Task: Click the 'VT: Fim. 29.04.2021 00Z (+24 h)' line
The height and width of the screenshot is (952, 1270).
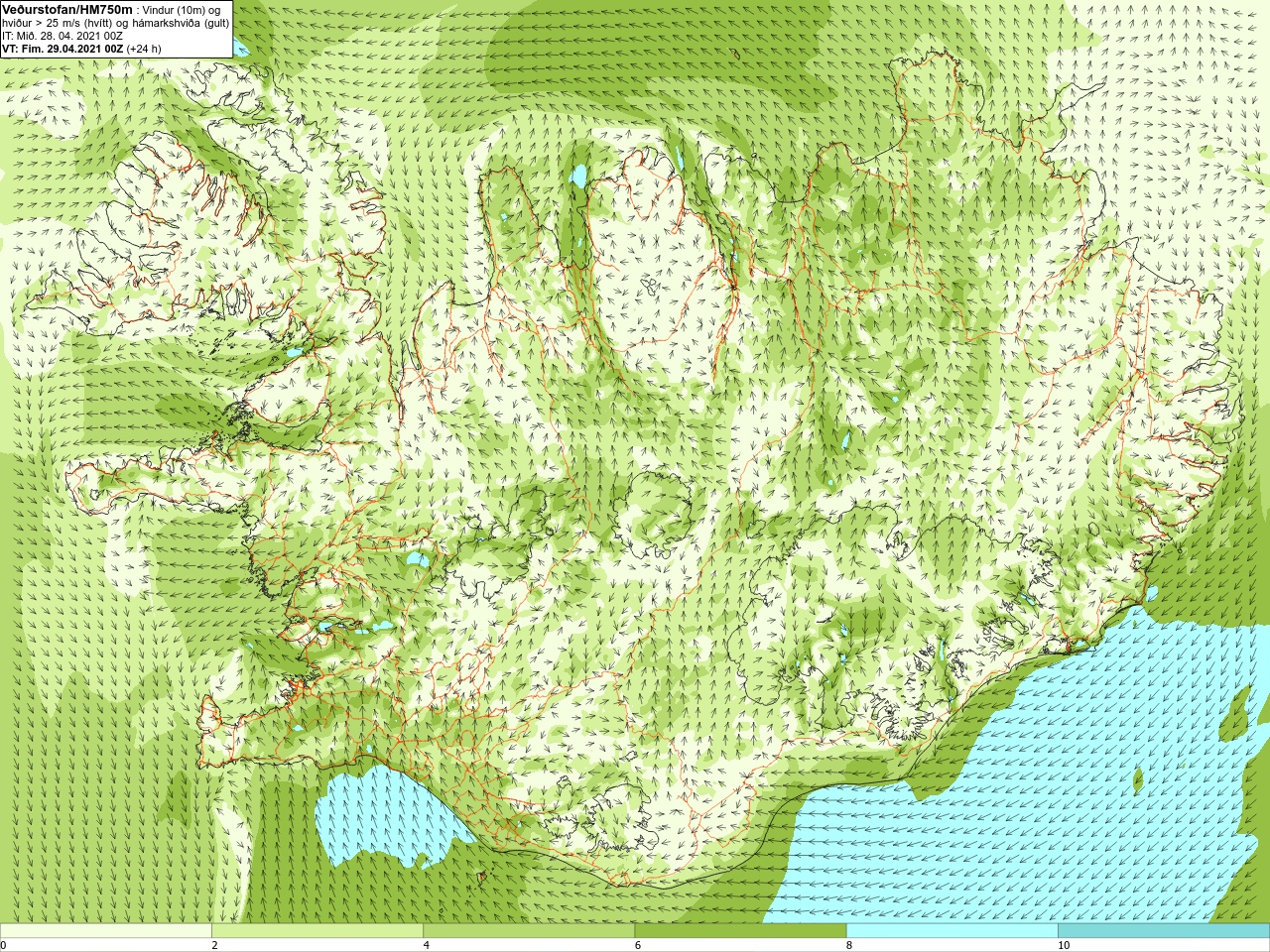Action: coord(81,48)
